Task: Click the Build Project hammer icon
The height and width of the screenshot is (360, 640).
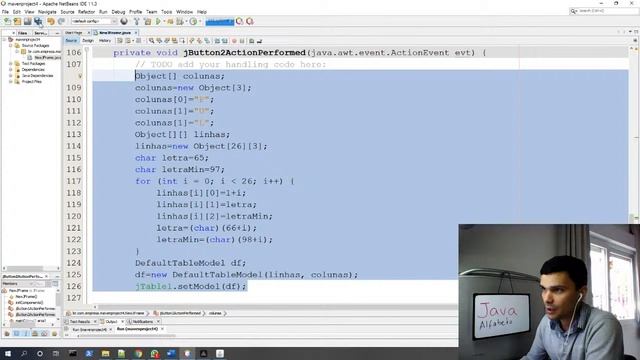Action: [x=137, y=21]
